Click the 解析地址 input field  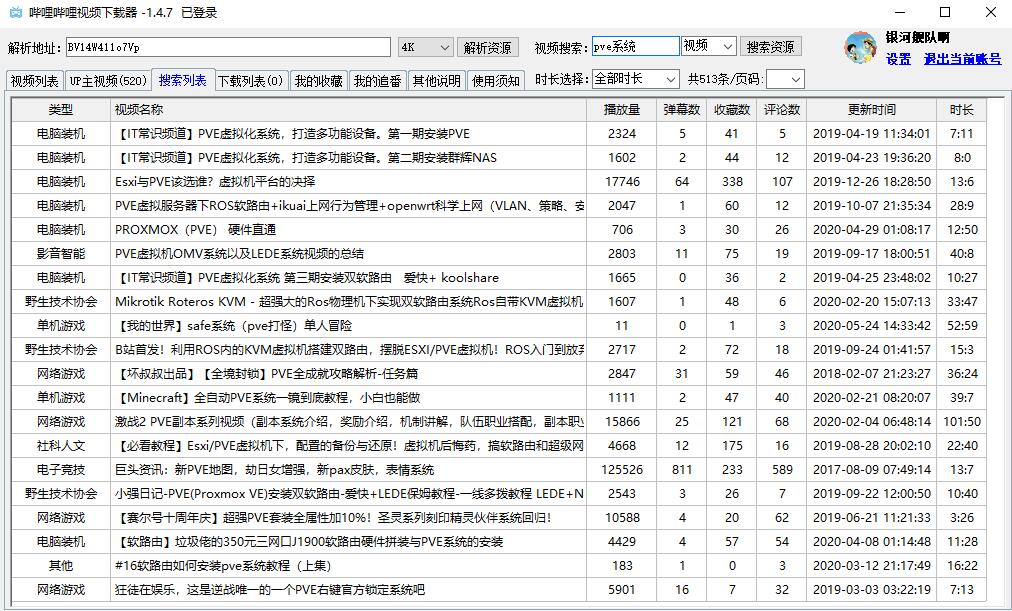coord(227,47)
